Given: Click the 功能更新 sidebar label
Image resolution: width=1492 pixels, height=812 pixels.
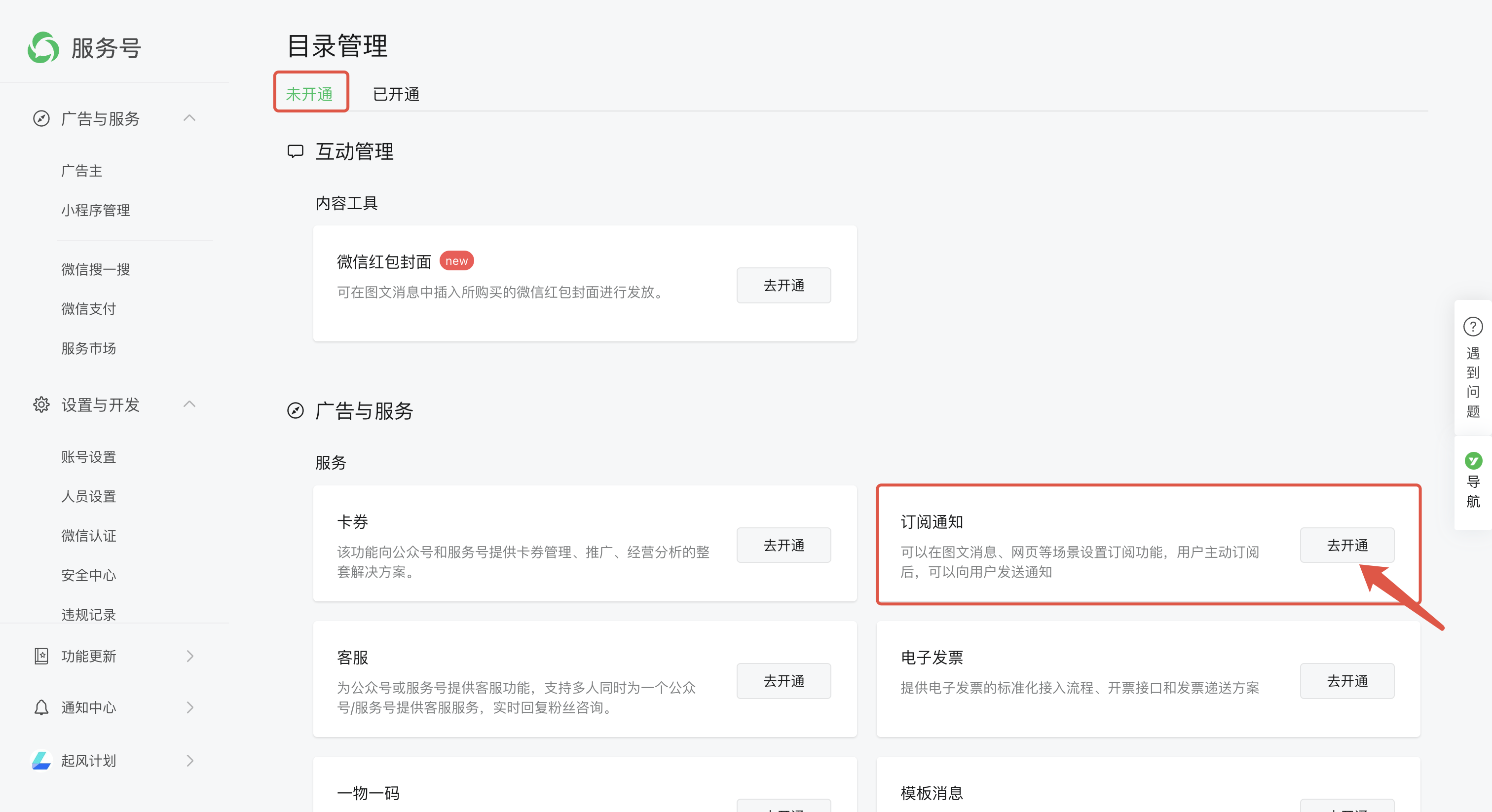Looking at the screenshot, I should click(x=89, y=656).
